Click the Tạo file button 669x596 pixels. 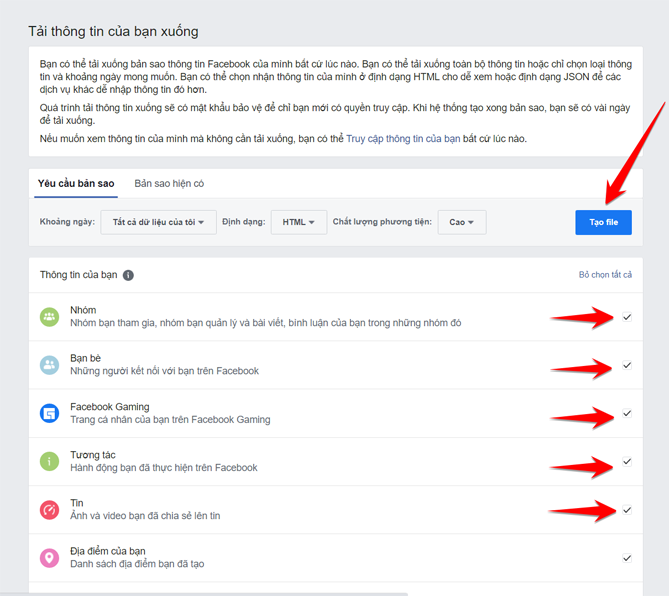(603, 222)
